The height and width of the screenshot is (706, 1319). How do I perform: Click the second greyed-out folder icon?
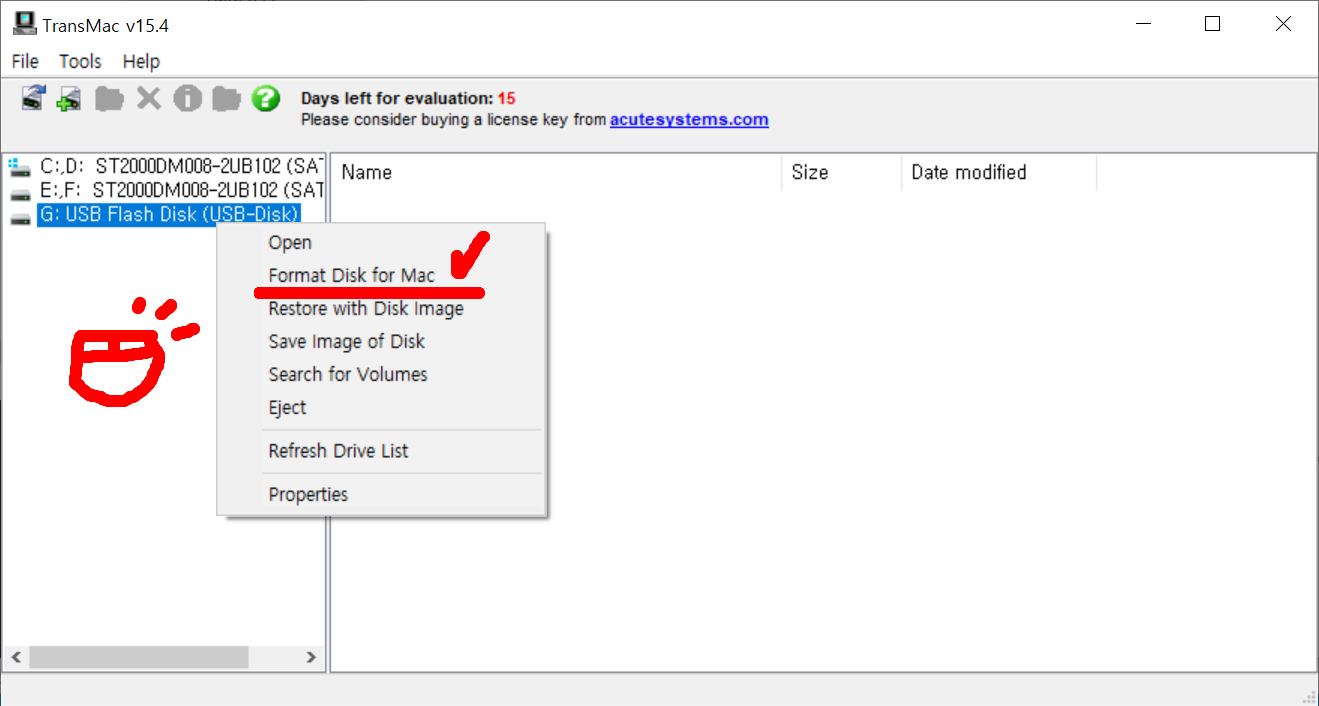tap(227, 98)
